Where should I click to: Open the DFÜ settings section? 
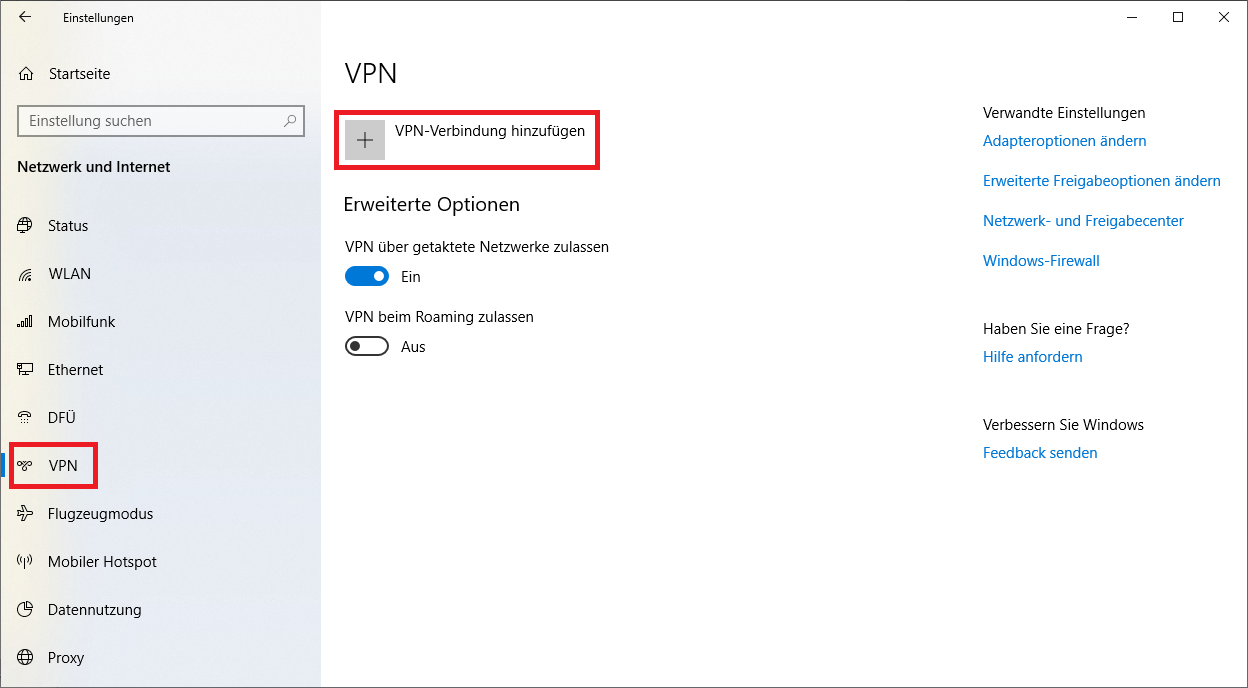click(x=61, y=418)
